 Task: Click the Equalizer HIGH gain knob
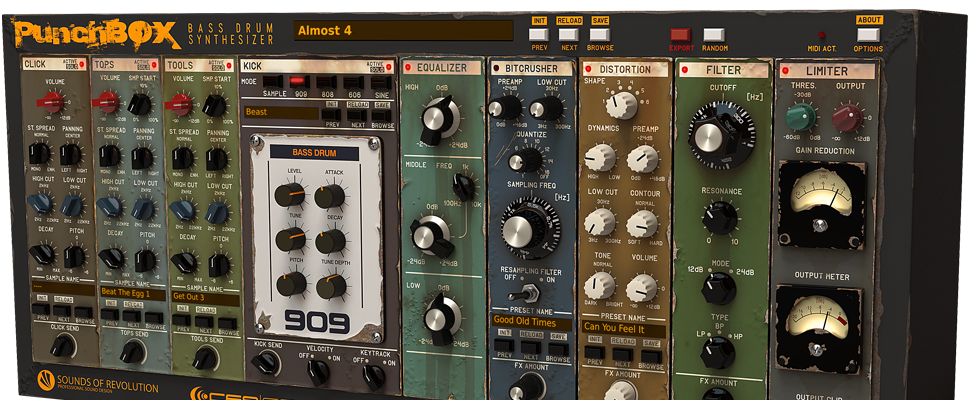(x=440, y=118)
